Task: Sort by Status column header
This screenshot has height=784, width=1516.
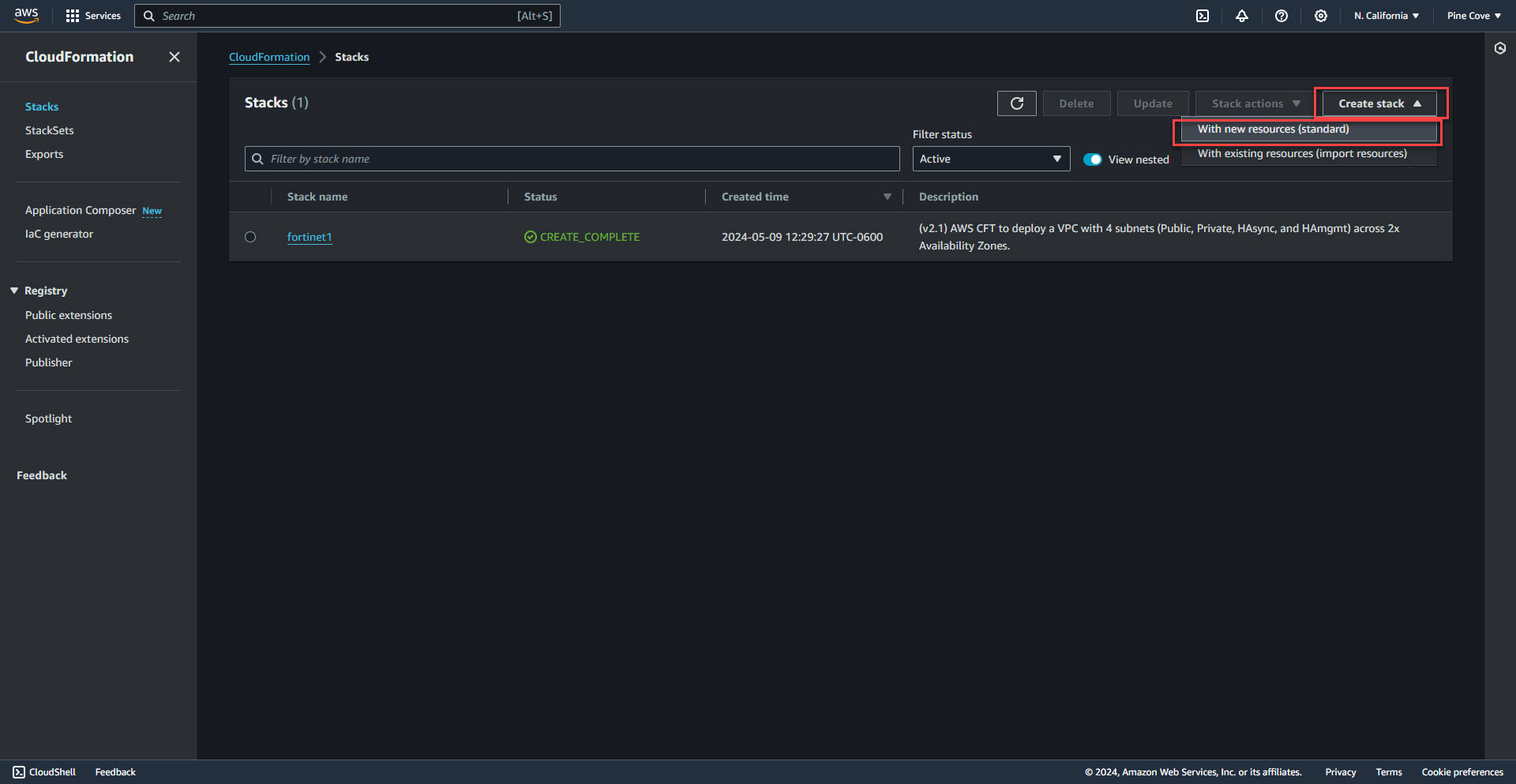Action: tap(541, 197)
